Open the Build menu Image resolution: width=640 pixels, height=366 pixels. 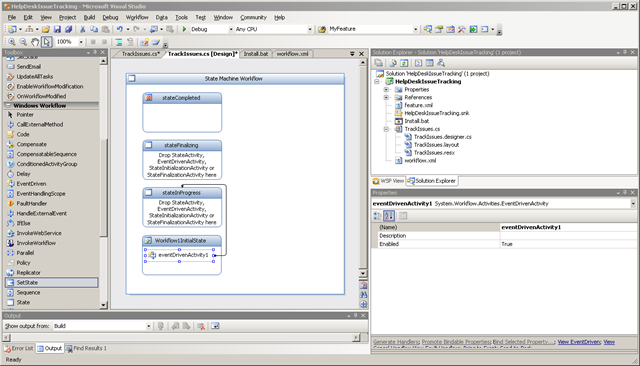pyautogui.click(x=89, y=17)
